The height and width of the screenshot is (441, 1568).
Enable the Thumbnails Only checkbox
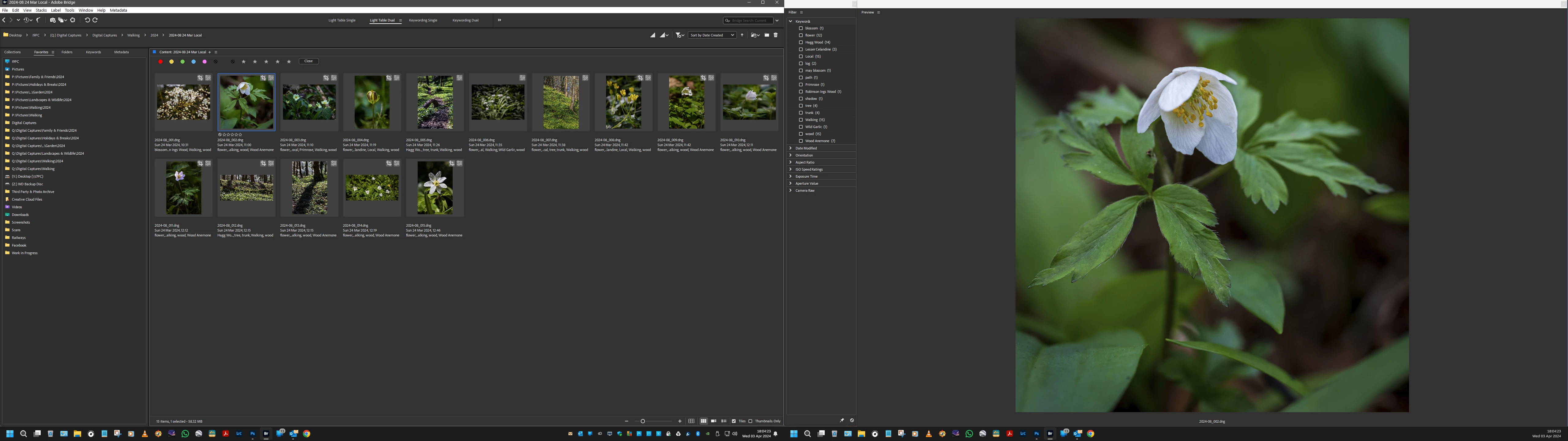[x=751, y=421]
